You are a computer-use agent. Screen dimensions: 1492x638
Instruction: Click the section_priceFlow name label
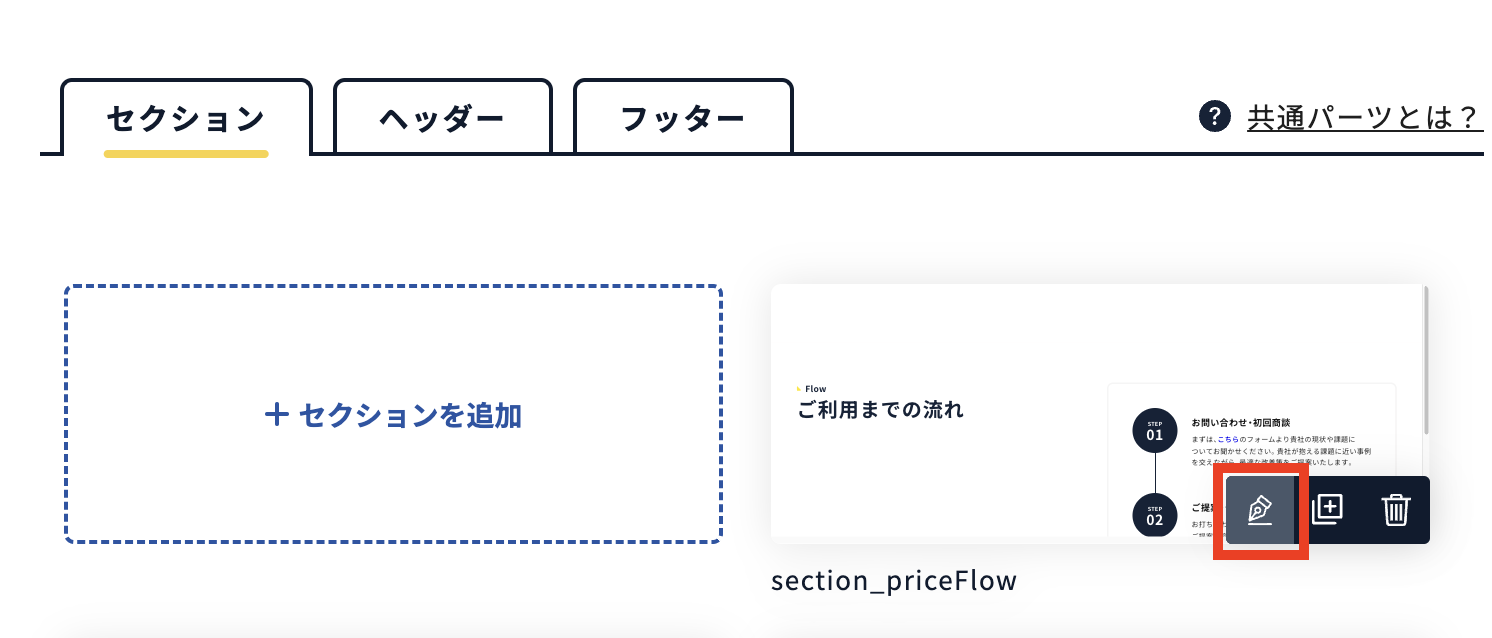pos(894,580)
